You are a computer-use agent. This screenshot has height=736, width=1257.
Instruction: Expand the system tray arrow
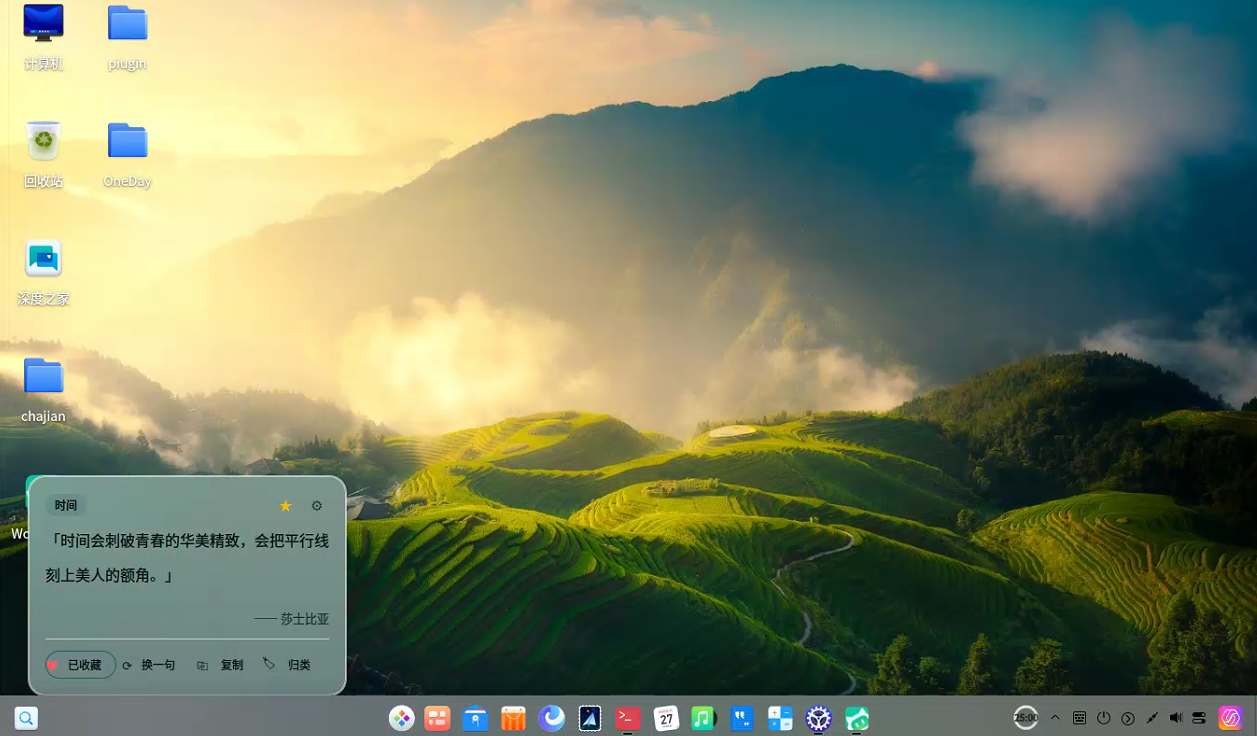point(1055,718)
